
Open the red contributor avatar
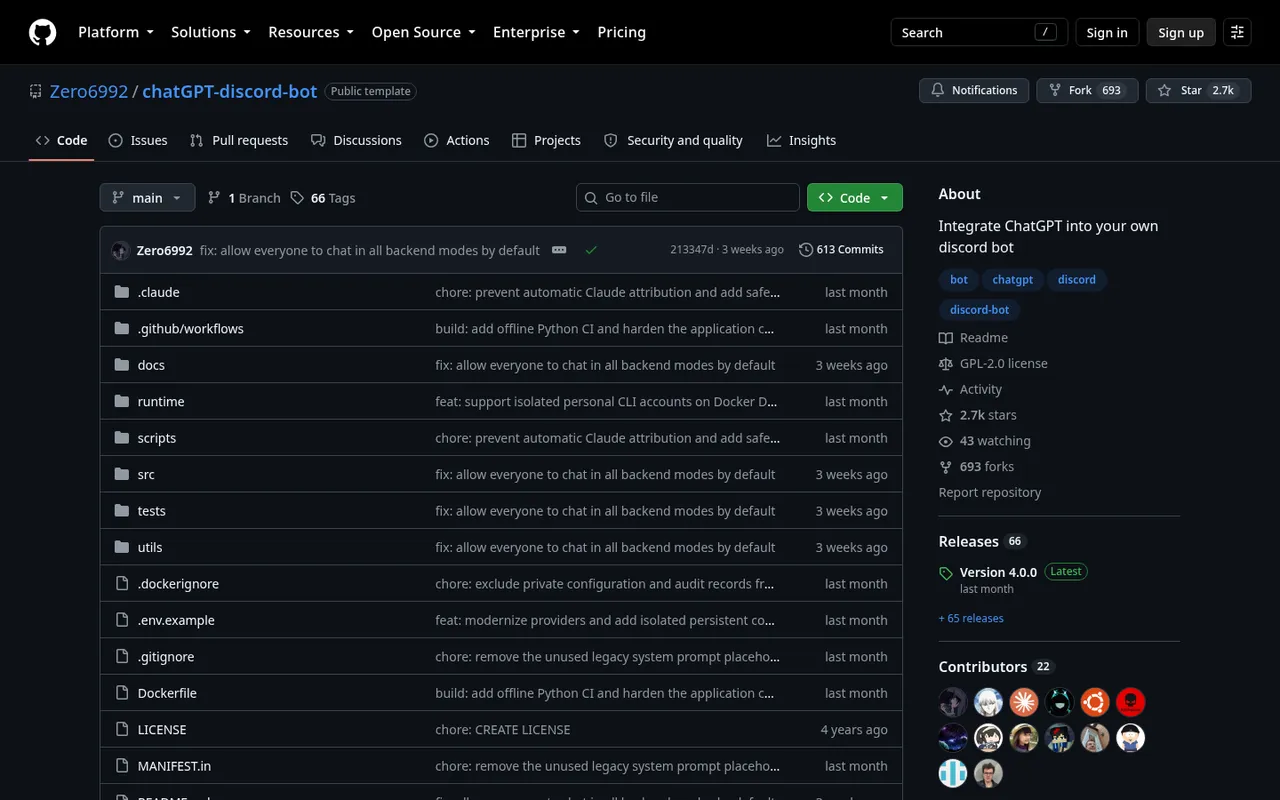click(x=1130, y=702)
